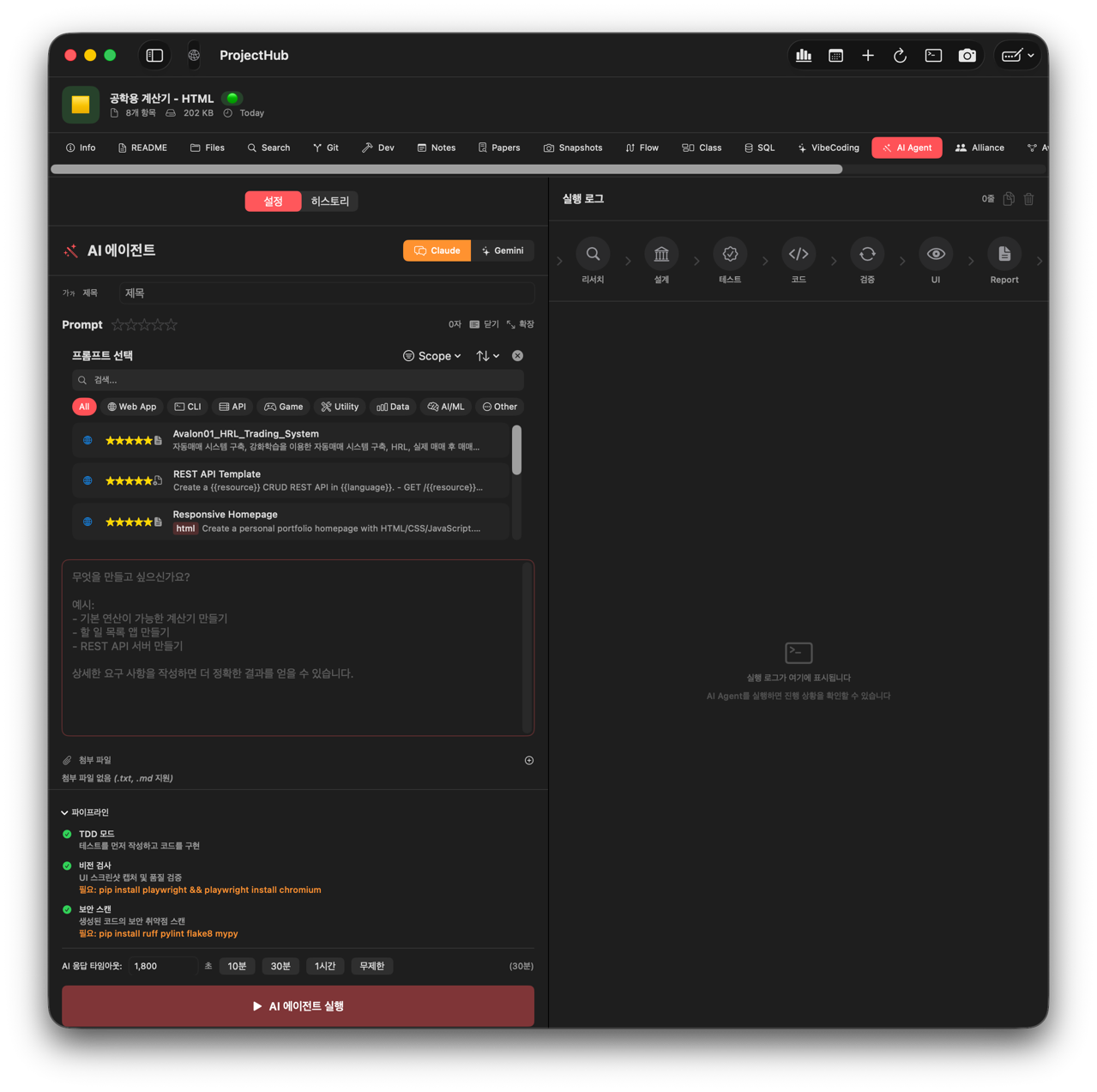1097x1092 pixels.
Task: Disable the TDD 모드 checkbox
Action: [67, 834]
